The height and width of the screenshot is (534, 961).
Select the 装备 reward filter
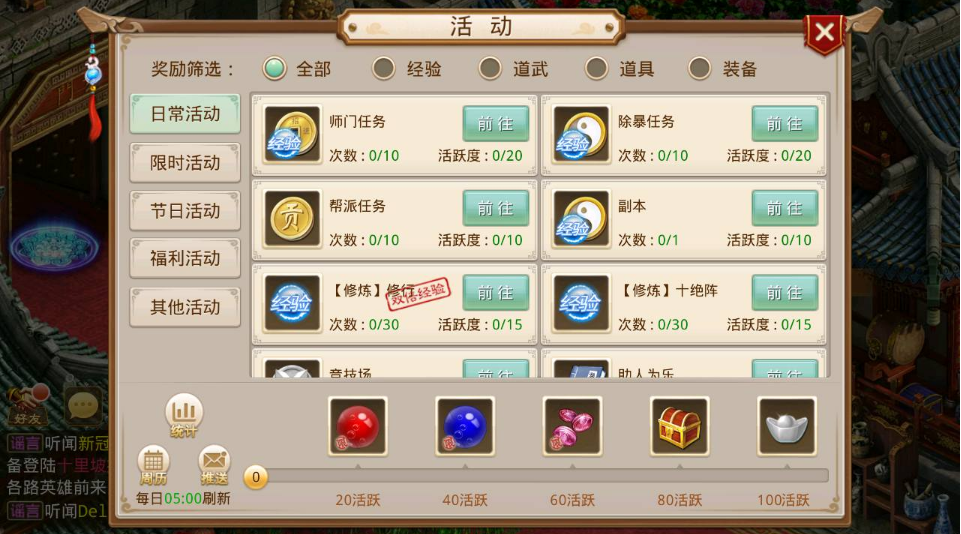pyautogui.click(x=723, y=69)
